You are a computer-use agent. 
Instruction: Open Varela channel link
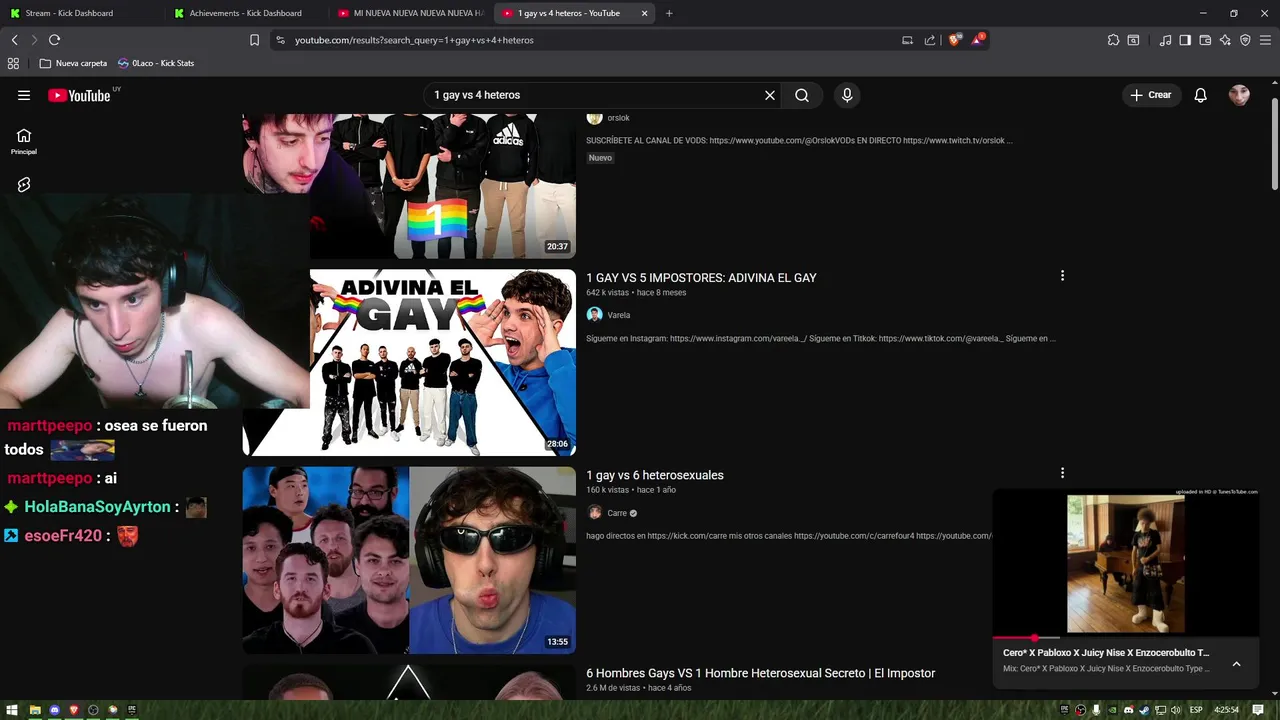click(619, 315)
